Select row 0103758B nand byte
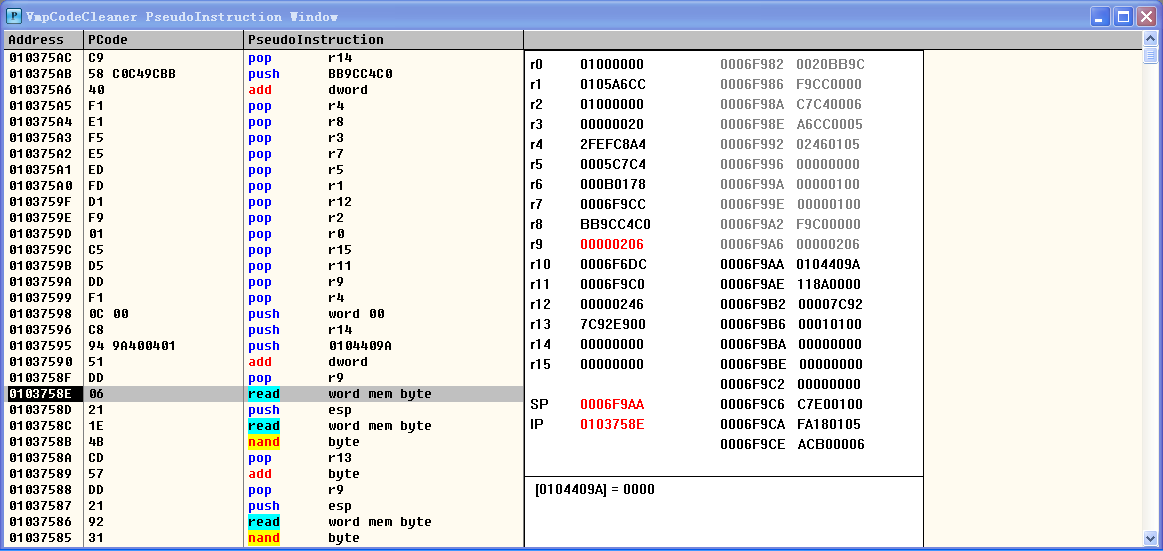Image resolution: width=1163 pixels, height=551 pixels. [264, 442]
